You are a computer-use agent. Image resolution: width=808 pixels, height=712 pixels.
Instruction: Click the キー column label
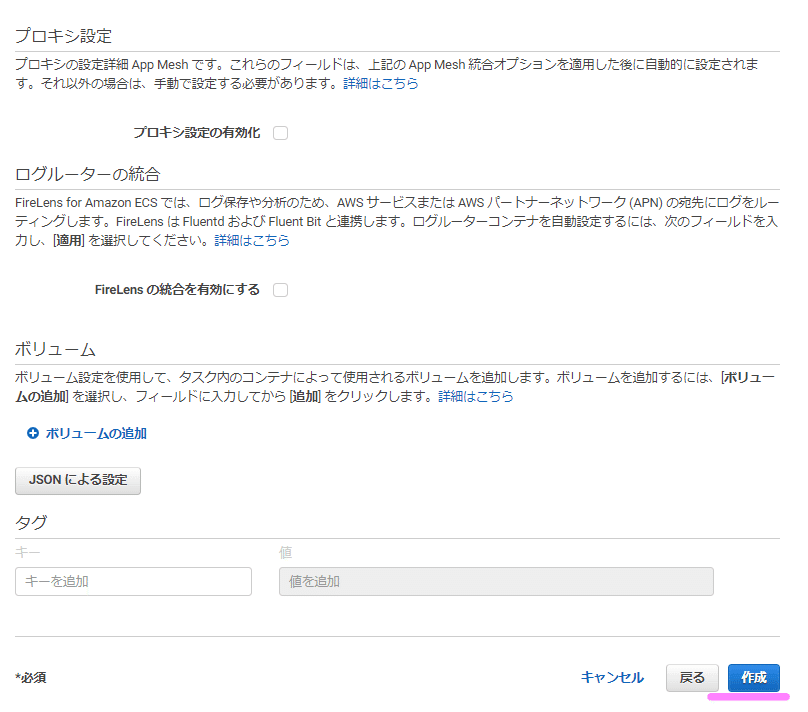pyautogui.click(x=27, y=552)
